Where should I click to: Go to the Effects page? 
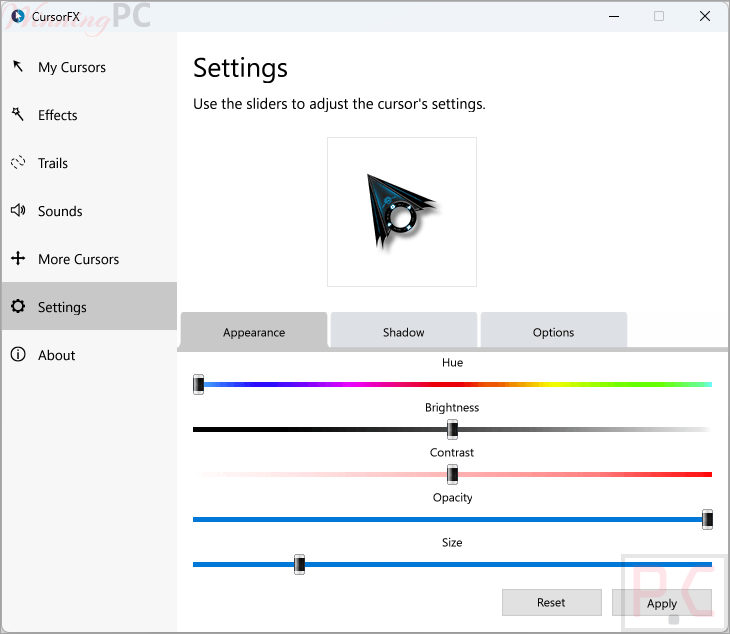pyautogui.click(x=89, y=115)
